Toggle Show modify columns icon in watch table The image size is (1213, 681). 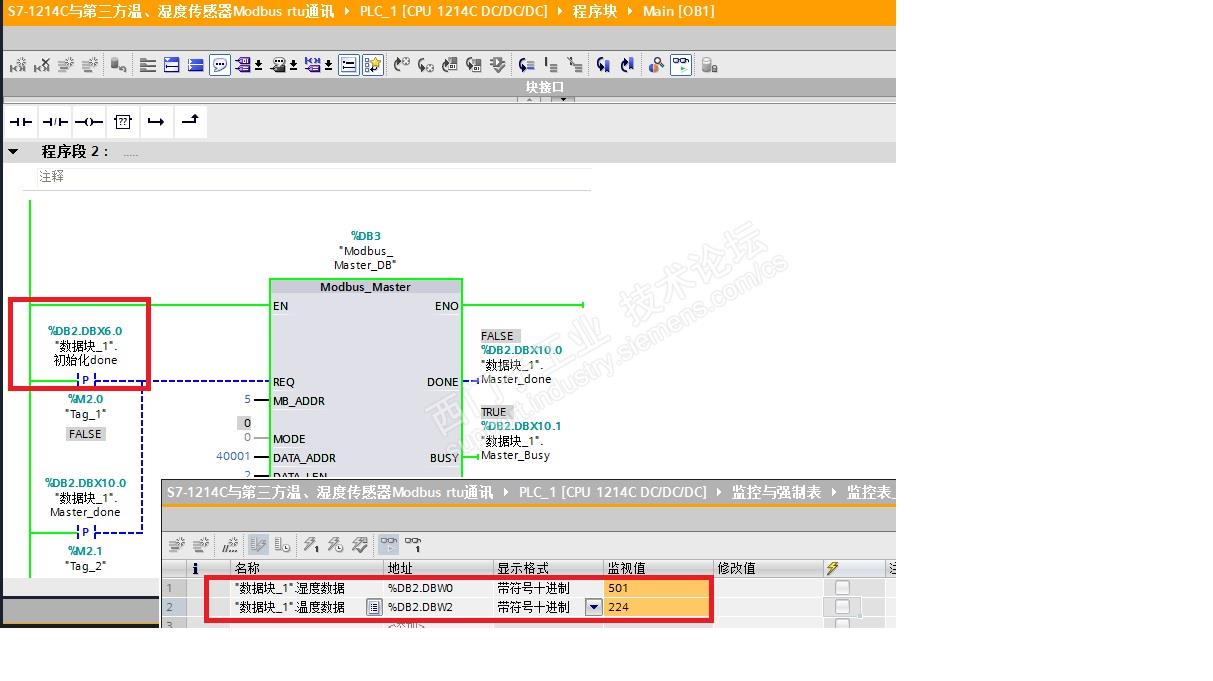pyautogui.click(x=258, y=545)
